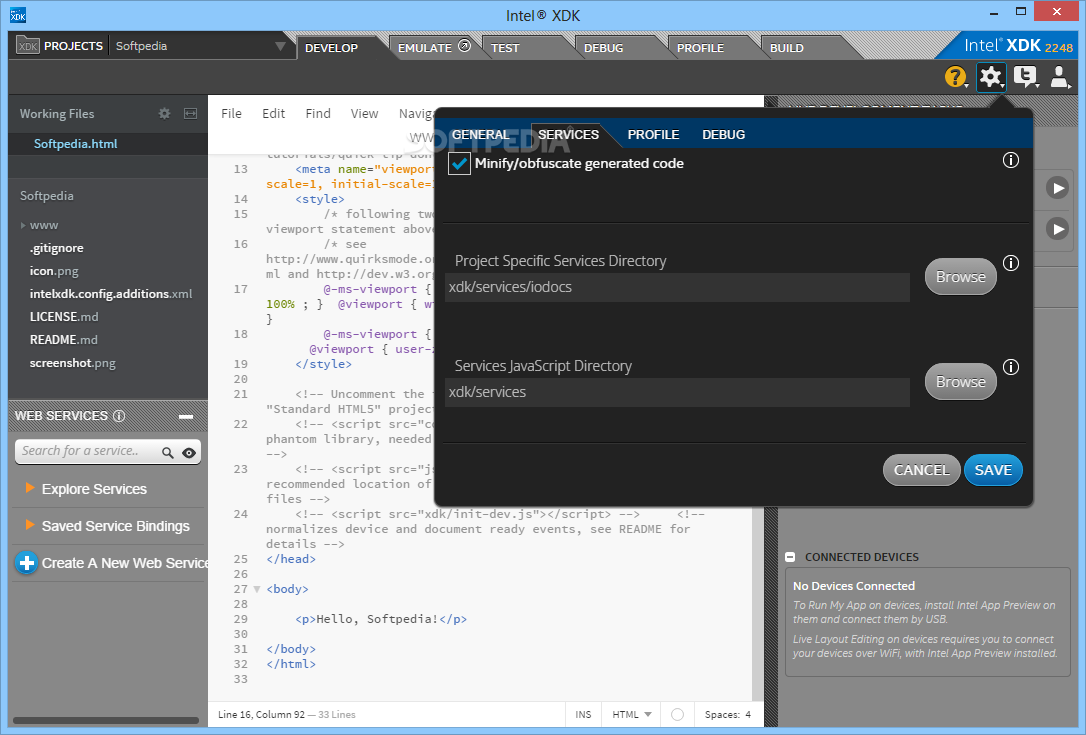The width and height of the screenshot is (1086, 735).
Task: Click the search magnifier in service search
Action: tap(168, 452)
